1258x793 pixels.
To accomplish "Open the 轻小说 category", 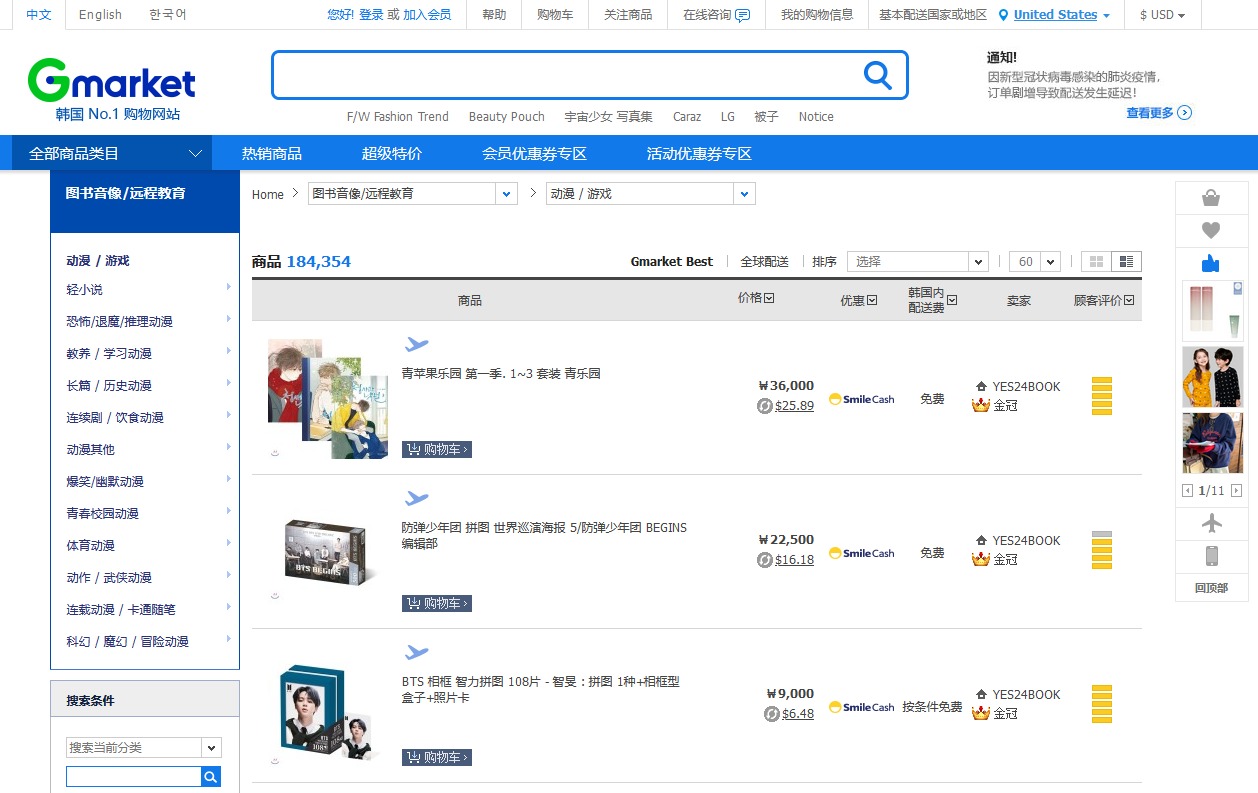I will click(84, 290).
